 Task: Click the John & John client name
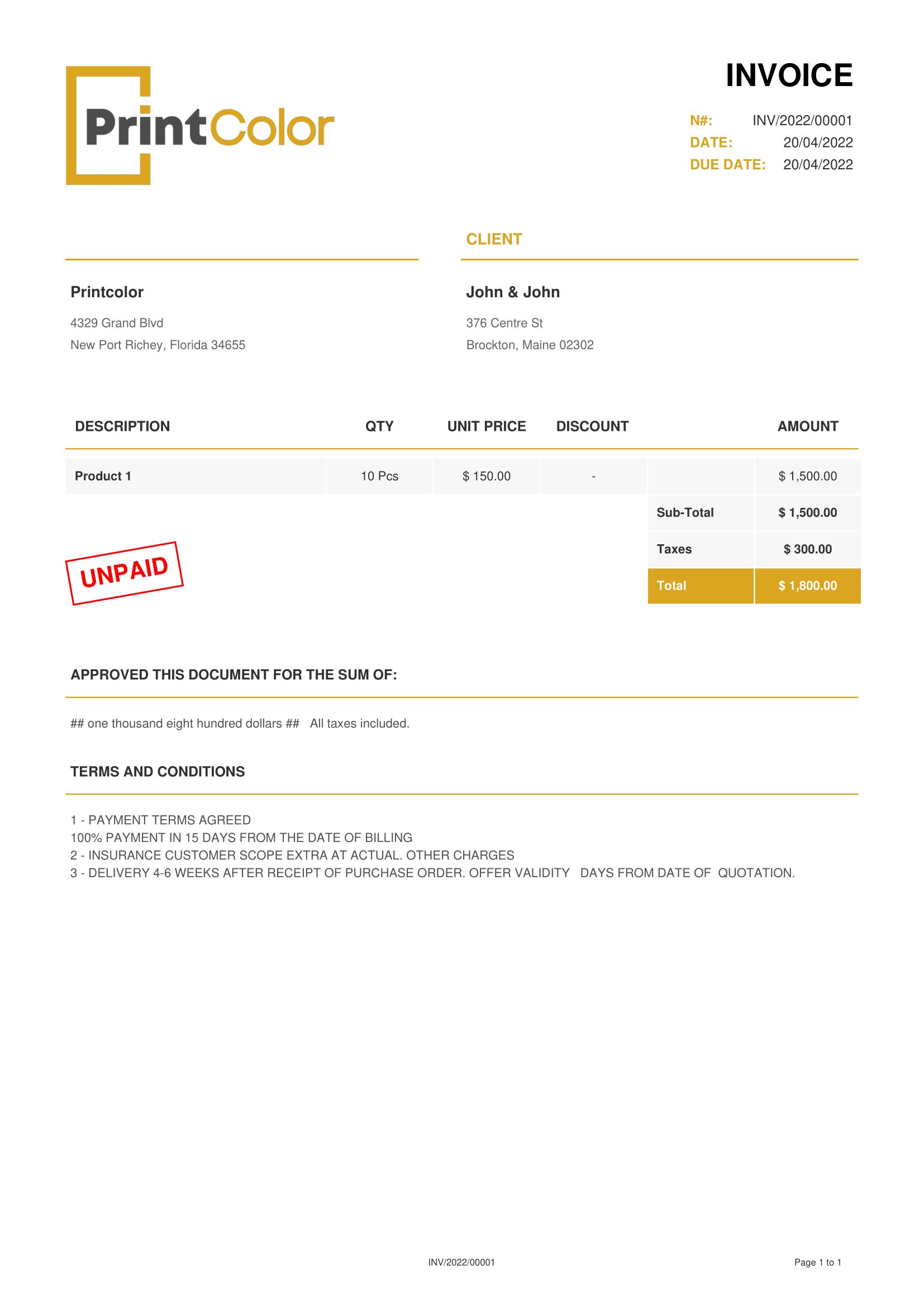coord(513,292)
